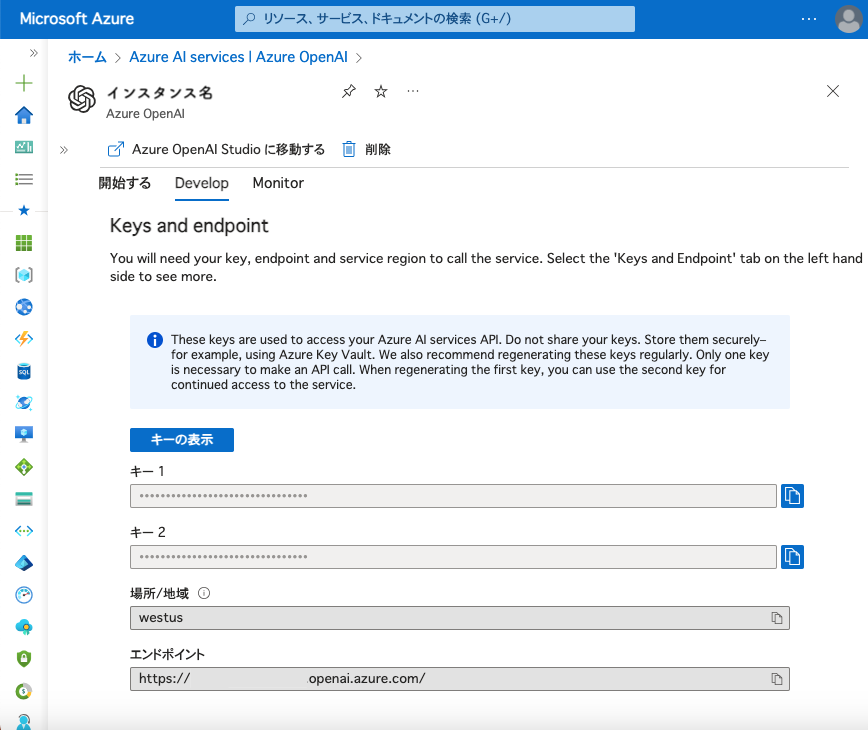The image size is (868, 730).
Task: Click the キー 1 masked field
Action: click(x=453, y=496)
